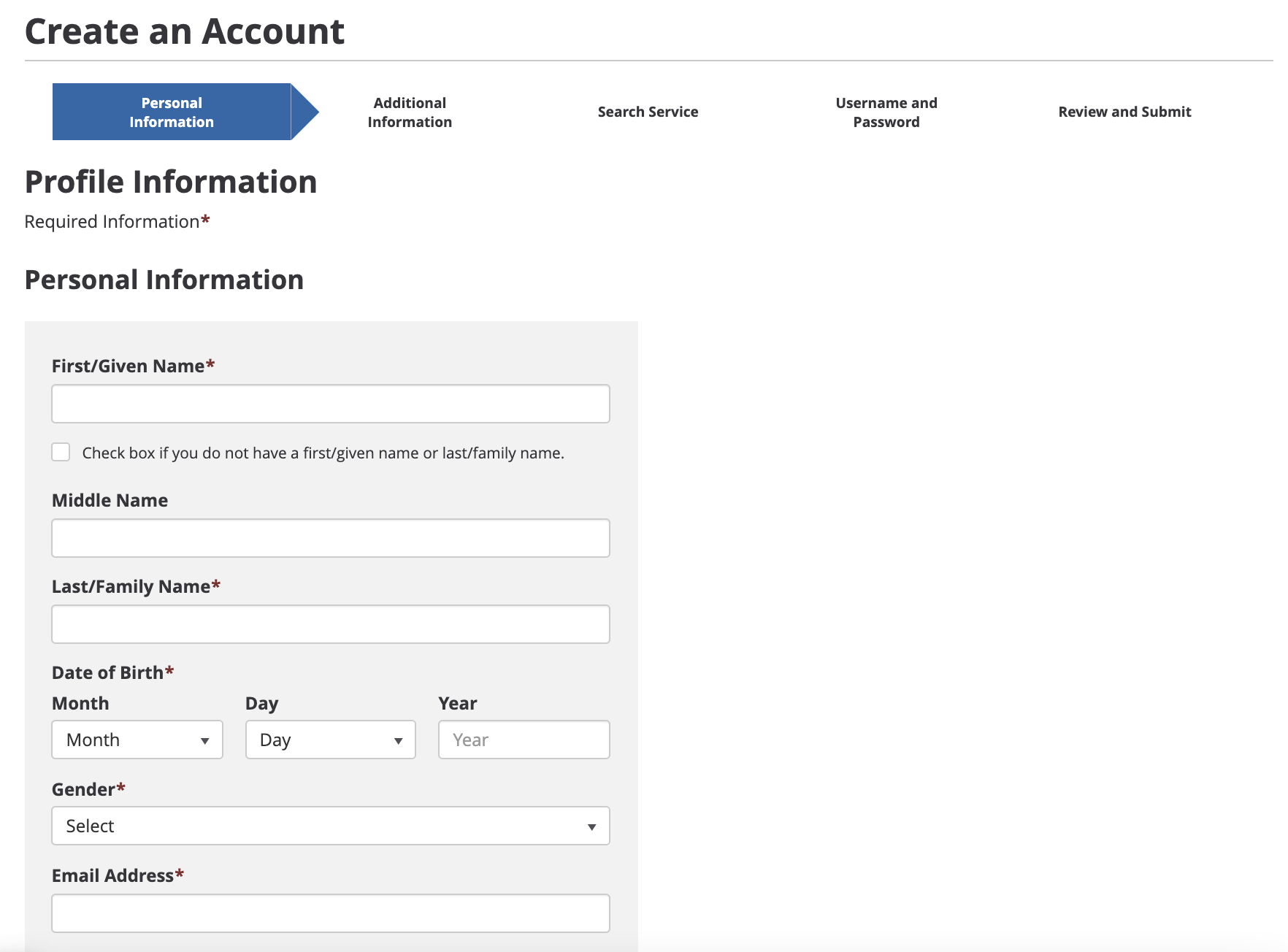
Task: Click the "Check box if you do not have" text
Action: (323, 453)
